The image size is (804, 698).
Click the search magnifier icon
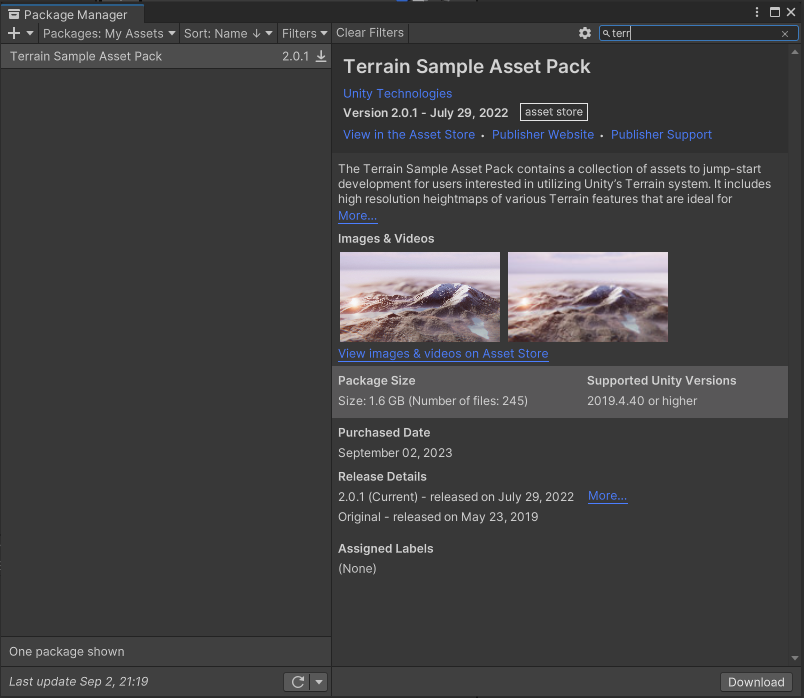(606, 33)
